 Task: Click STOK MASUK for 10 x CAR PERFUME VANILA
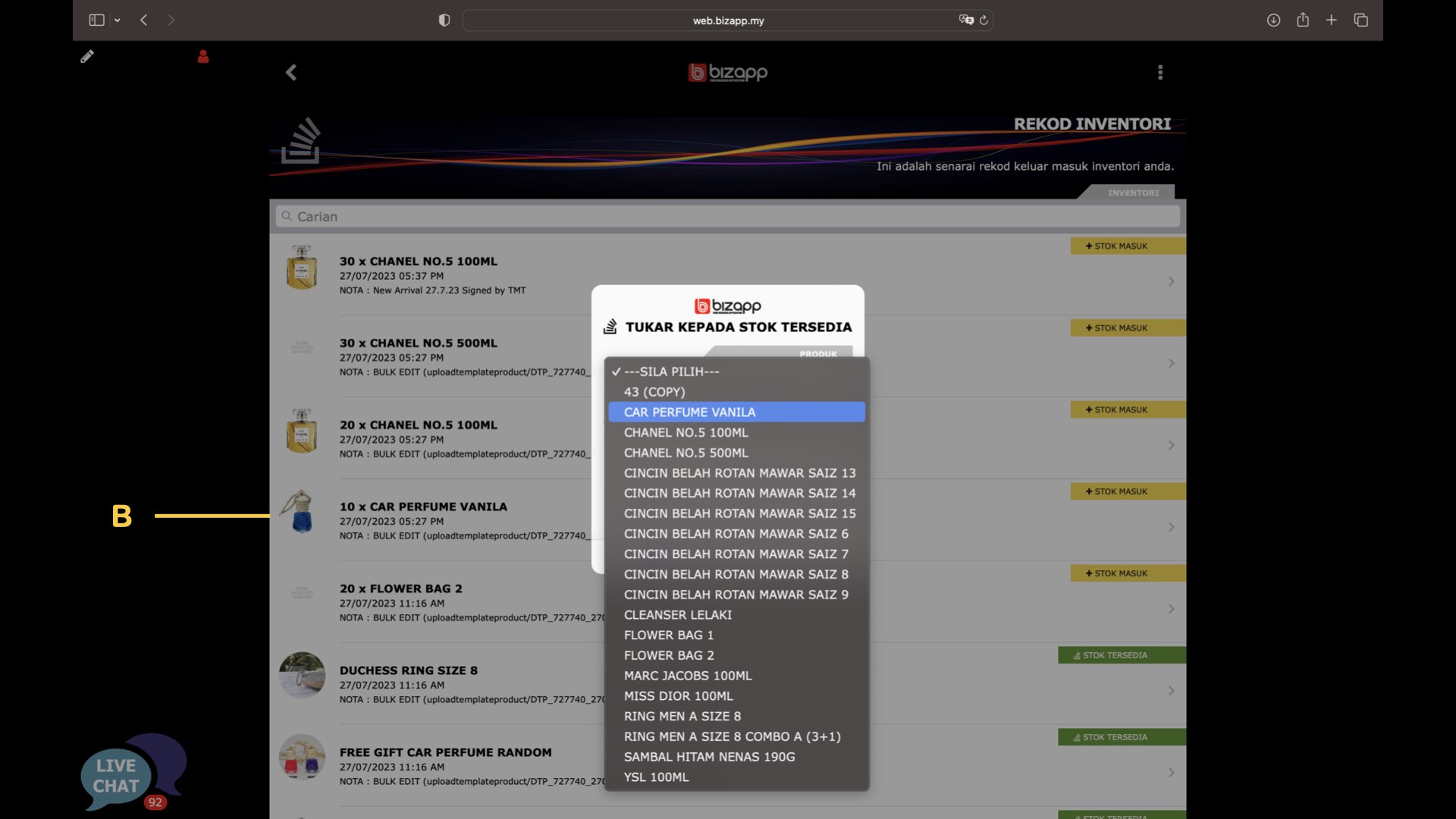tap(1128, 491)
